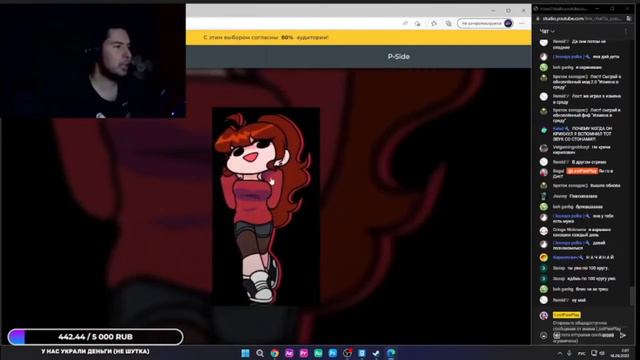Click the chat panel scrollbar
The height and width of the screenshot is (360, 640).
632,295
